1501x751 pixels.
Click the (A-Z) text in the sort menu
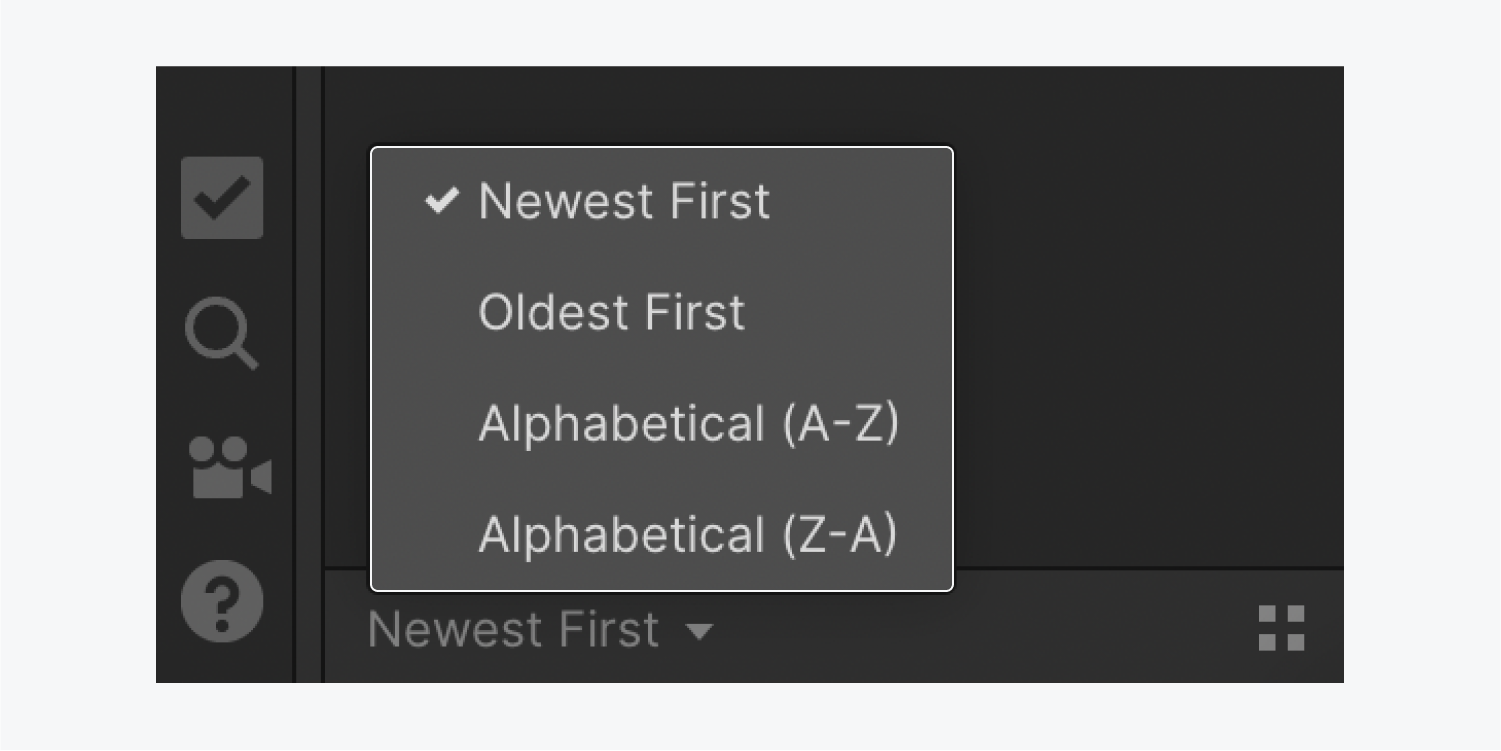click(x=841, y=424)
